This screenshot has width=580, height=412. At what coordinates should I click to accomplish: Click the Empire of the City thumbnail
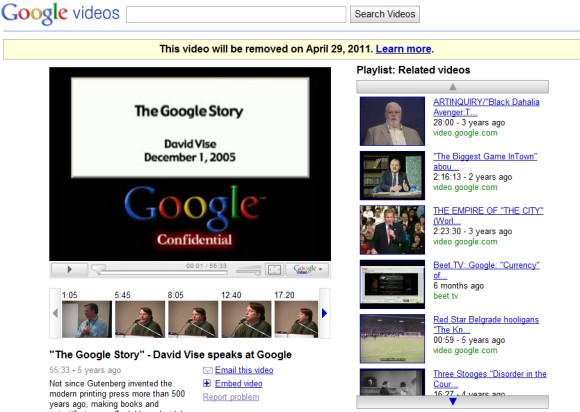tap(392, 230)
